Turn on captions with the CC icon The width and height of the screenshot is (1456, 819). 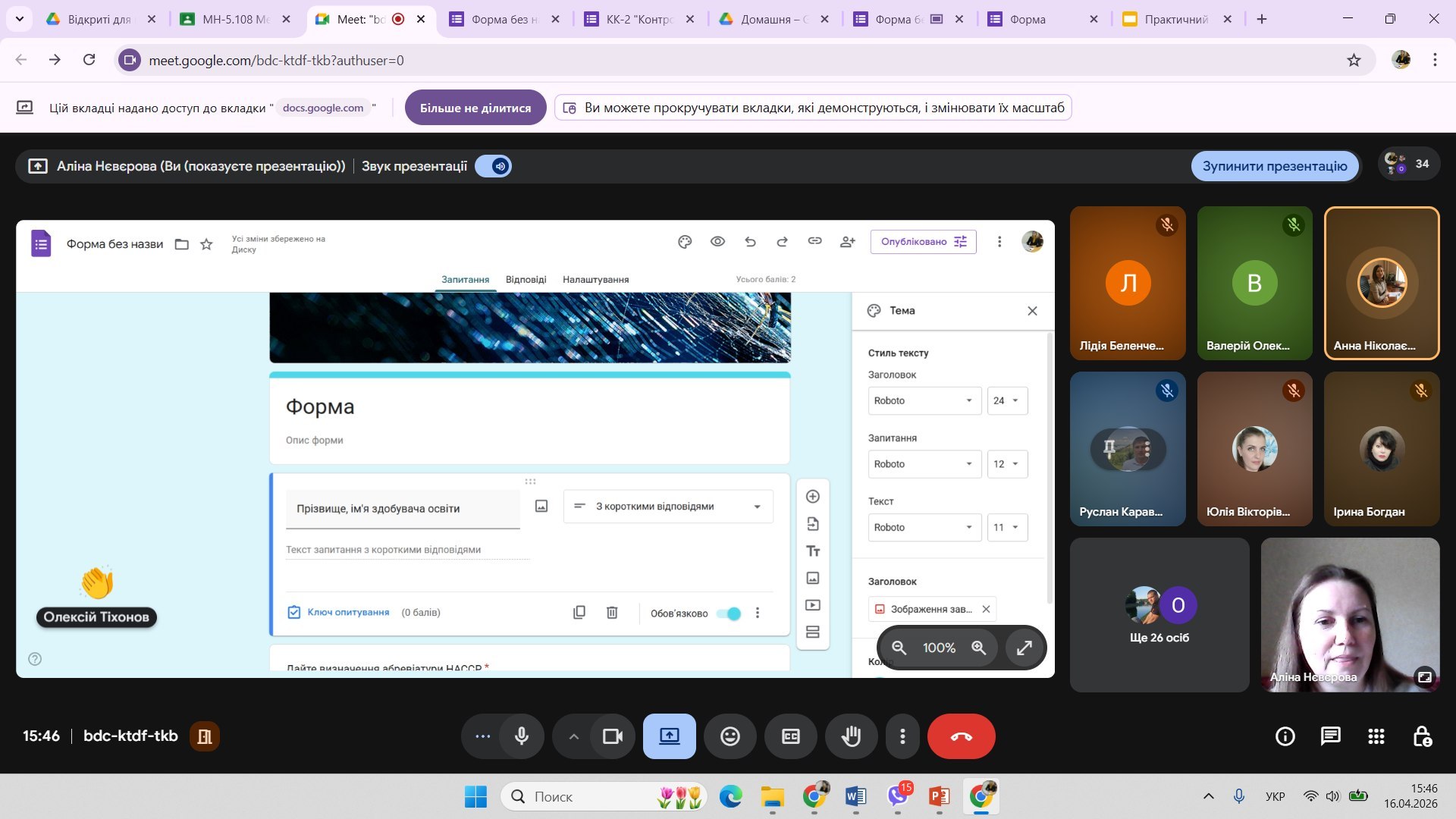pos(790,736)
